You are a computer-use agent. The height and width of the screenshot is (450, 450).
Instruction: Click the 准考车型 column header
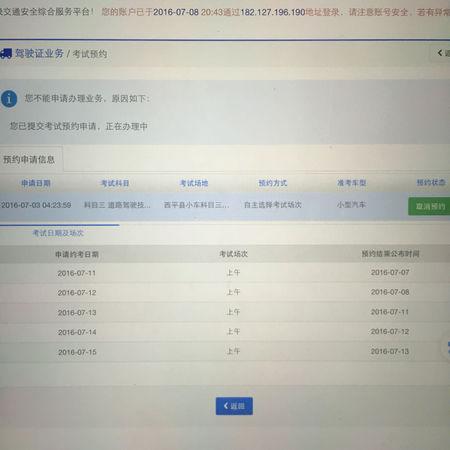(352, 183)
